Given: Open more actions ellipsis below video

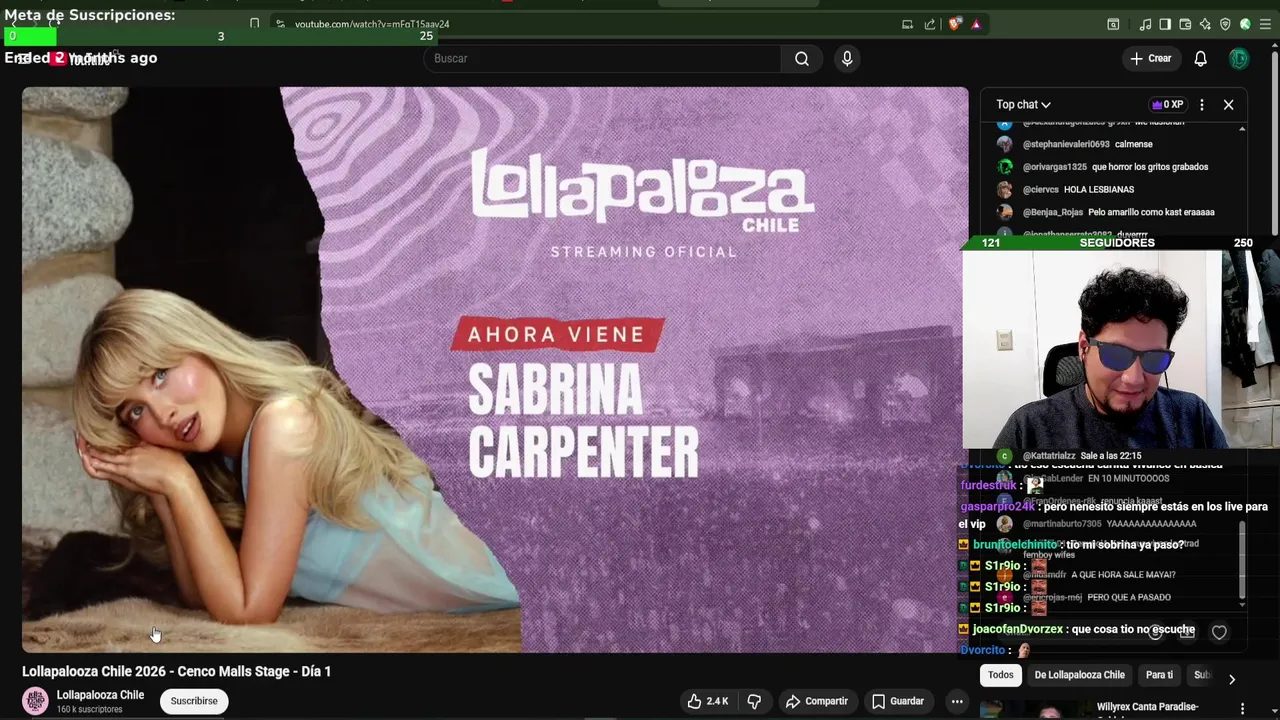Looking at the screenshot, I should click(957, 701).
